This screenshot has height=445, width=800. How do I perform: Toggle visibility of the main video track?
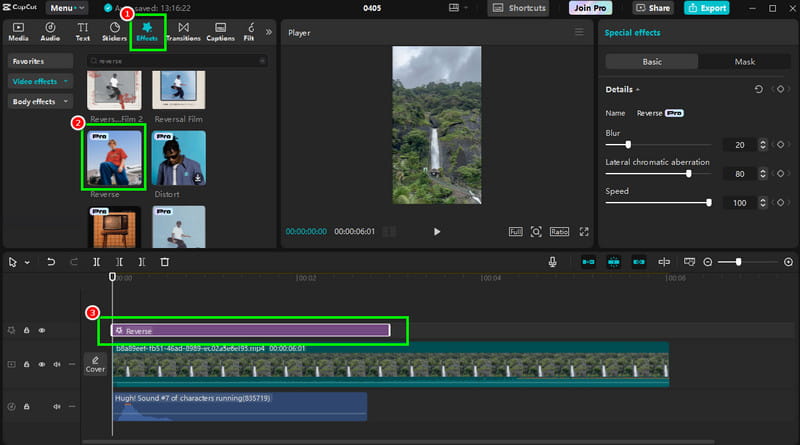(x=42, y=365)
